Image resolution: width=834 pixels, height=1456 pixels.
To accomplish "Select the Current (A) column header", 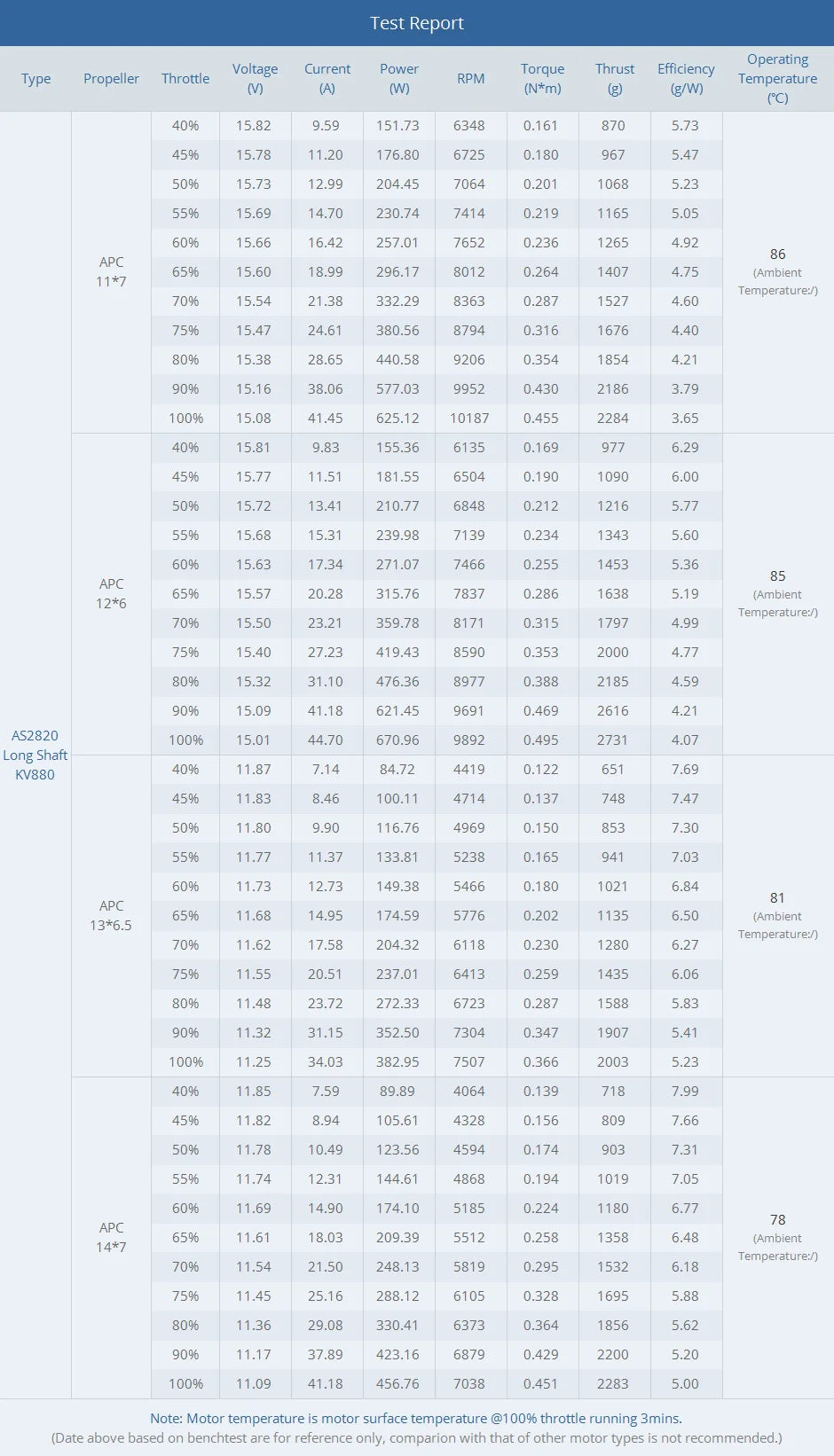I will (327, 79).
